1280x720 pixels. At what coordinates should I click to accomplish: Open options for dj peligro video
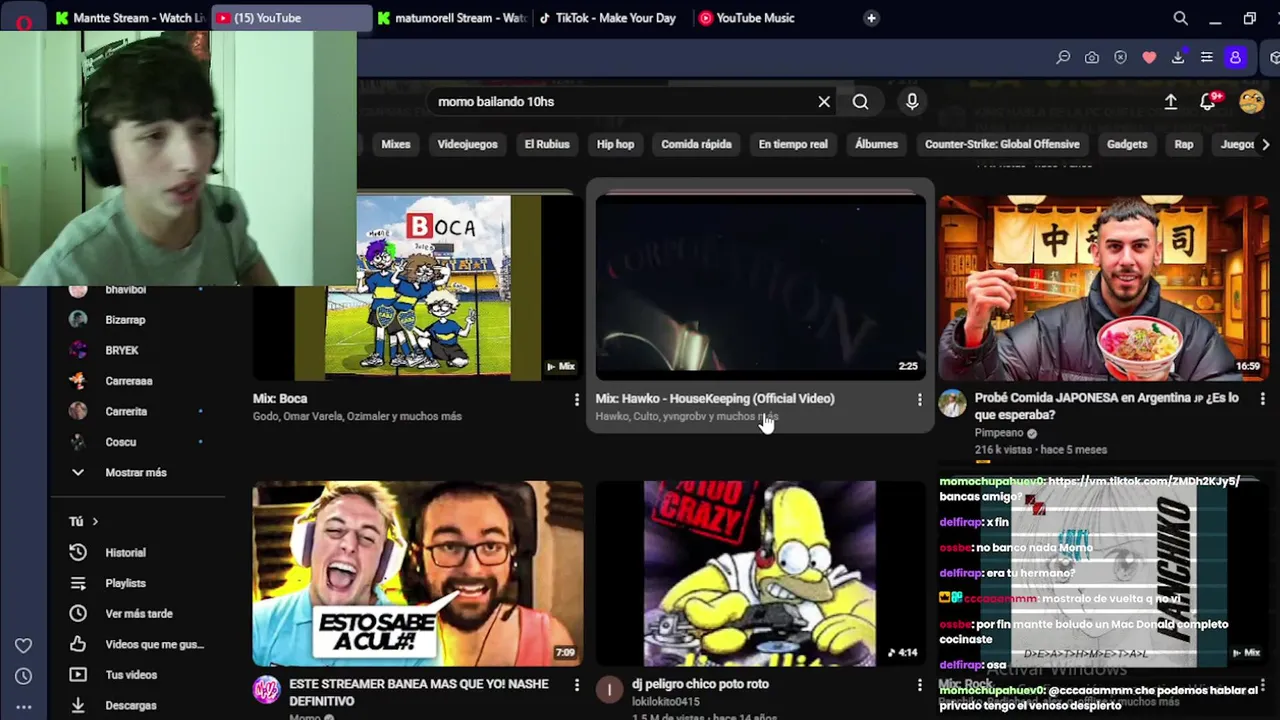[x=919, y=685]
